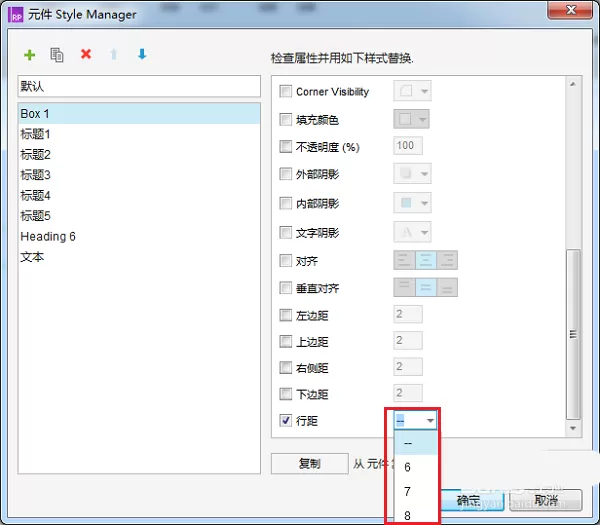Choose the -- option in line spacing list
Viewport: 600px width, 525px height.
(x=416, y=443)
